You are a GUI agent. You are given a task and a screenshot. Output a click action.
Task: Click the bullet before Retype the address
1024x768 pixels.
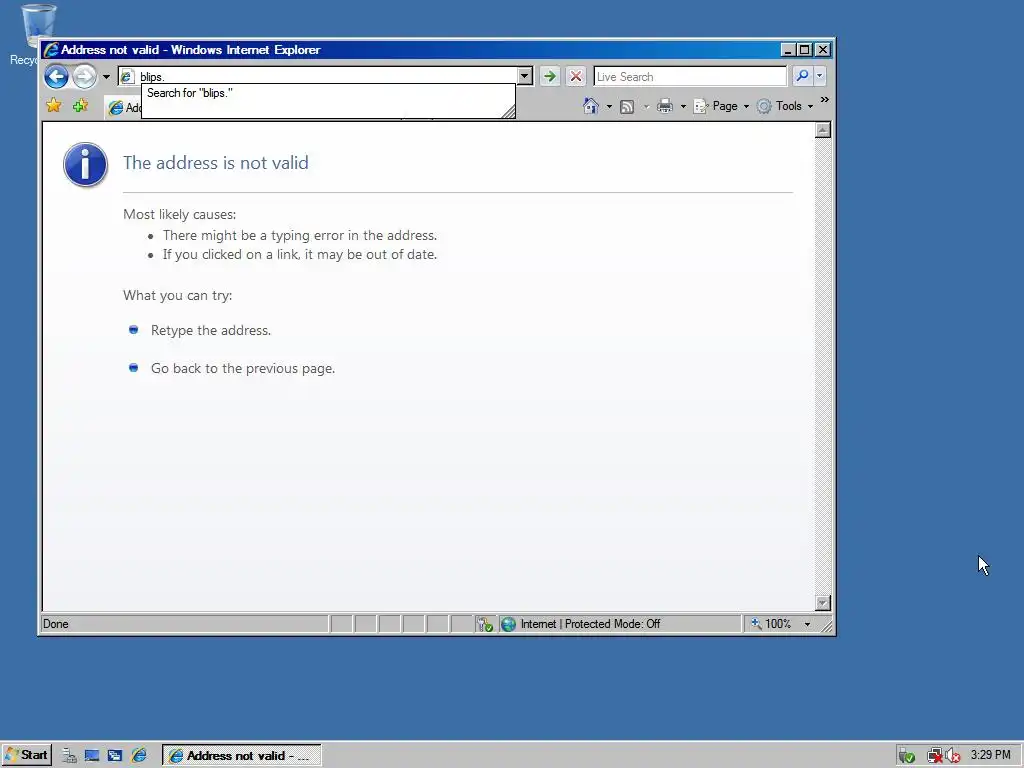[133, 330]
